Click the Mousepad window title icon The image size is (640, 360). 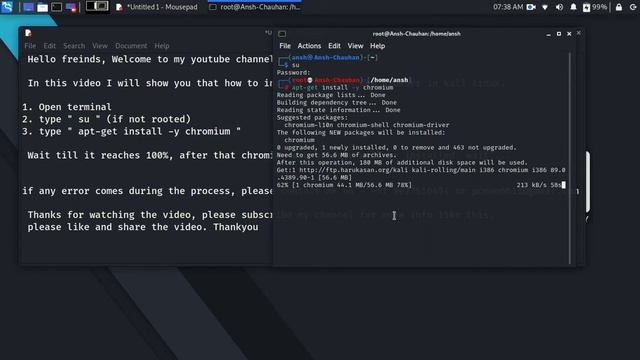tap(28, 33)
